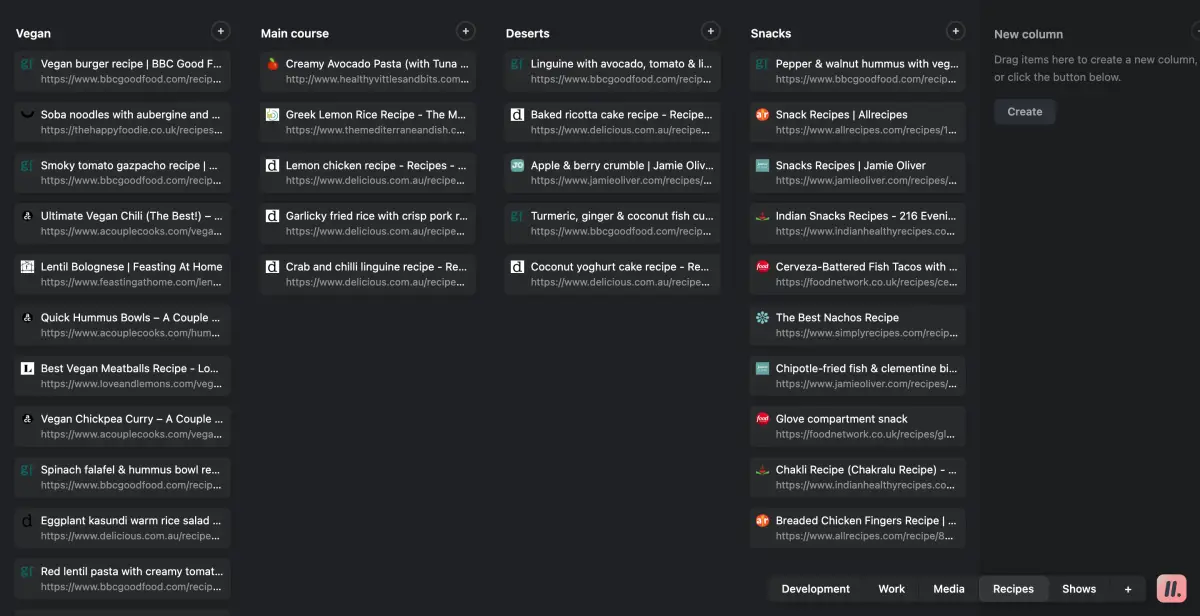Click the pink app logo icon
The height and width of the screenshot is (616, 1200).
tap(1170, 589)
